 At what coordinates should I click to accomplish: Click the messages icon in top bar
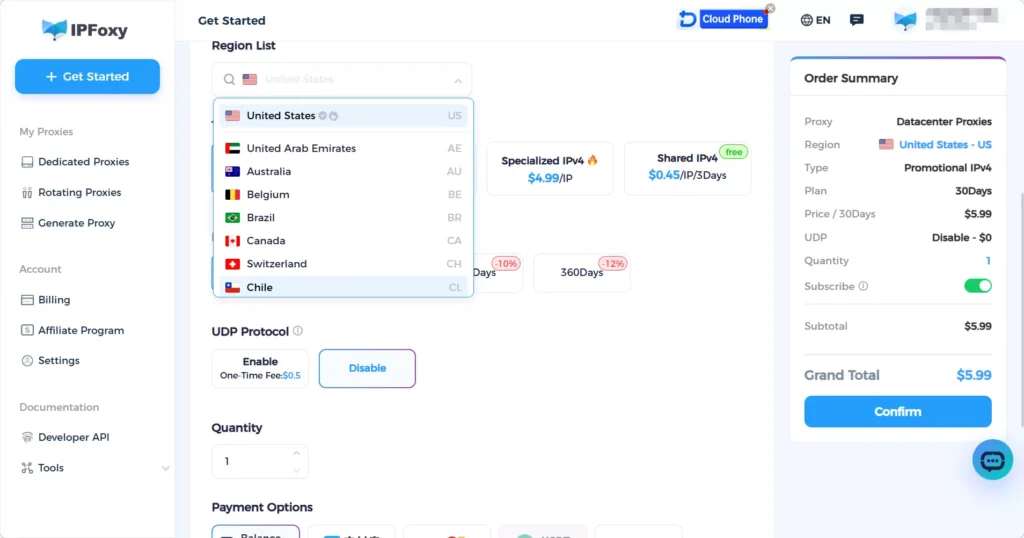856,20
